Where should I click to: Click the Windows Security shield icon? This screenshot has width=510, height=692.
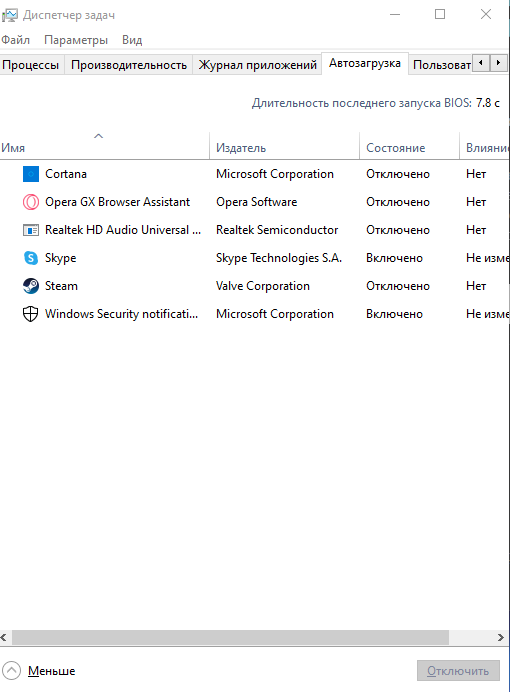(x=30, y=314)
